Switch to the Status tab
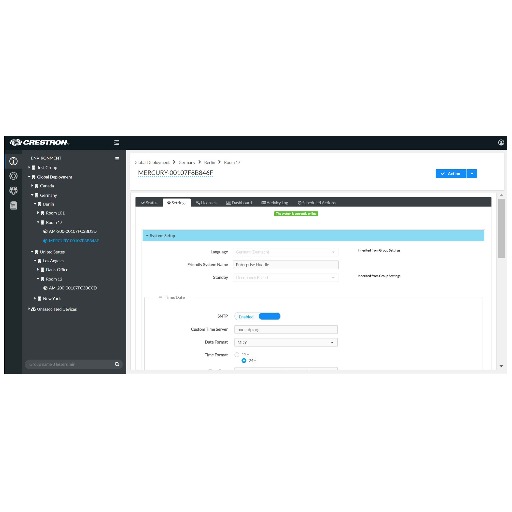The width and height of the screenshot is (512, 512). coord(149,203)
